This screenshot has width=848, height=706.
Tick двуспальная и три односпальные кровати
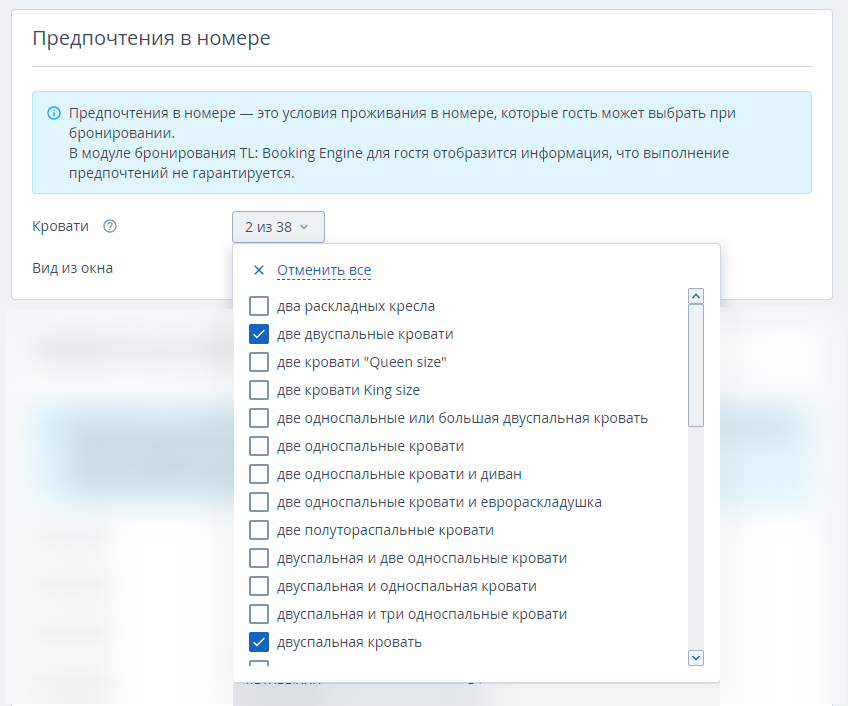[x=259, y=615]
